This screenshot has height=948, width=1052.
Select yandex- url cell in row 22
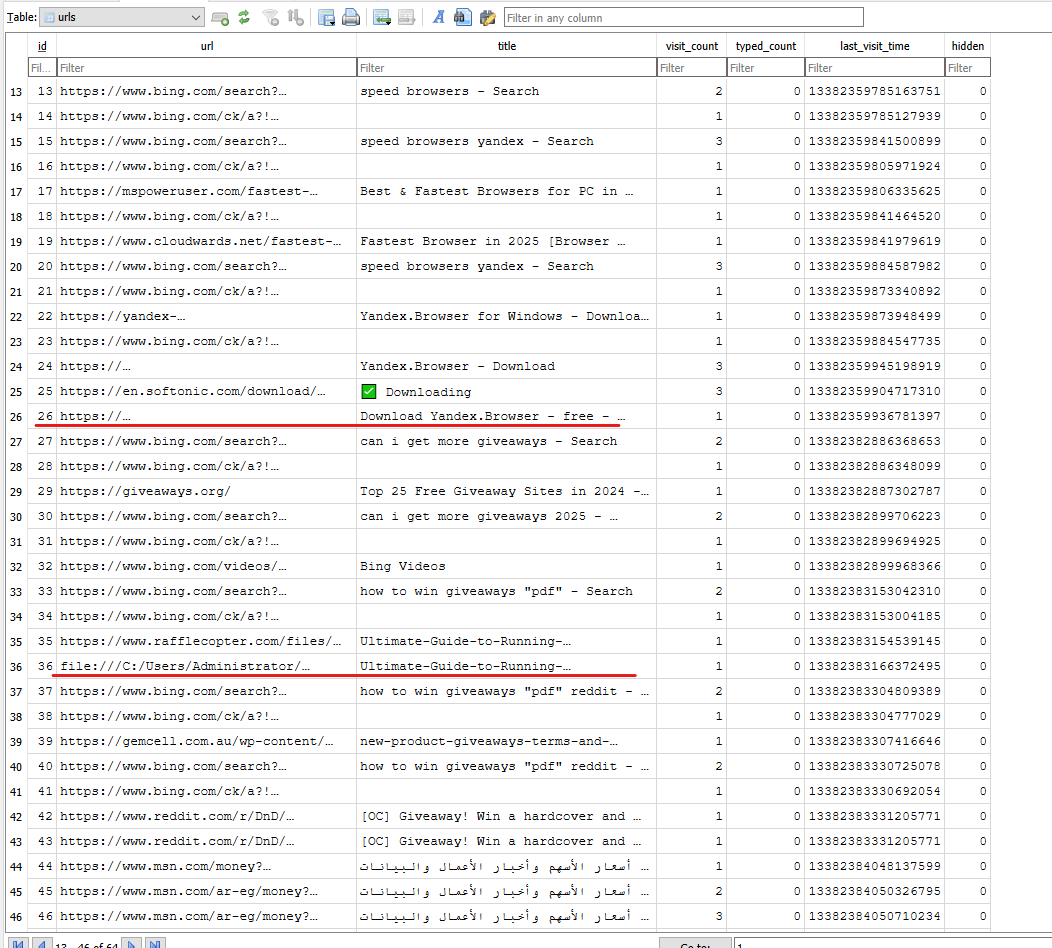coord(207,316)
